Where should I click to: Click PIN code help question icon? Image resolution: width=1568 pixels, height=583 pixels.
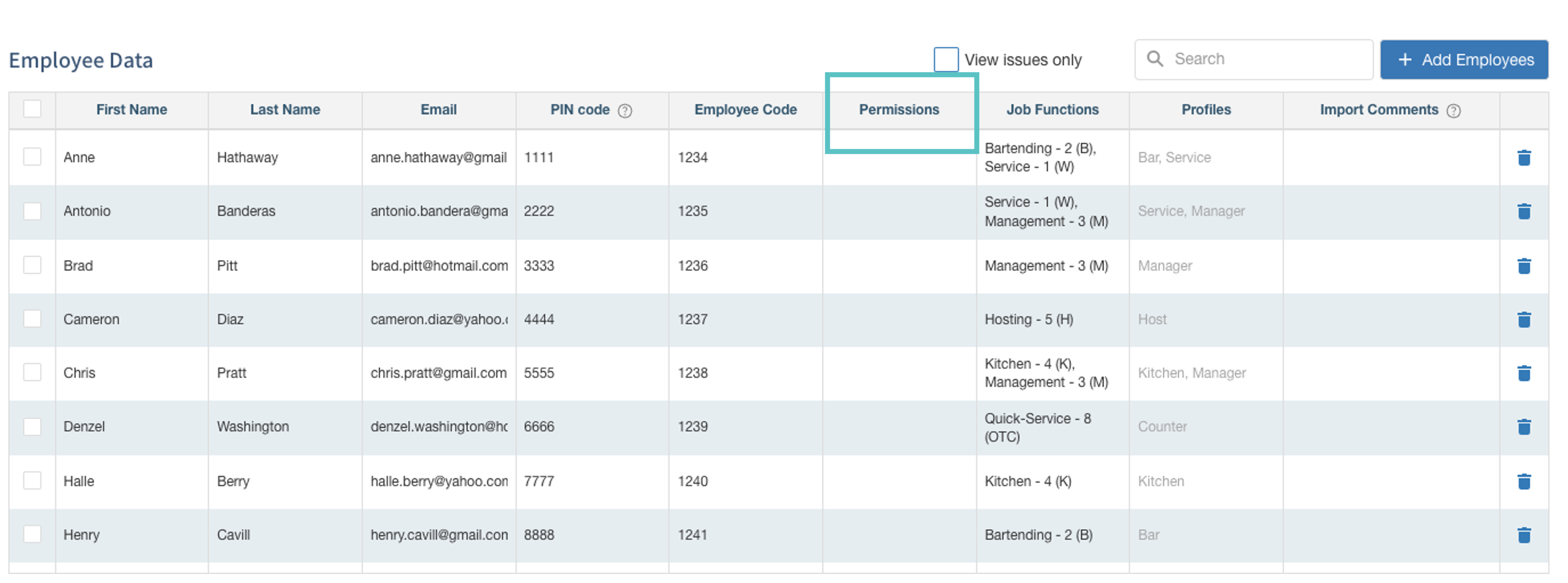(624, 111)
